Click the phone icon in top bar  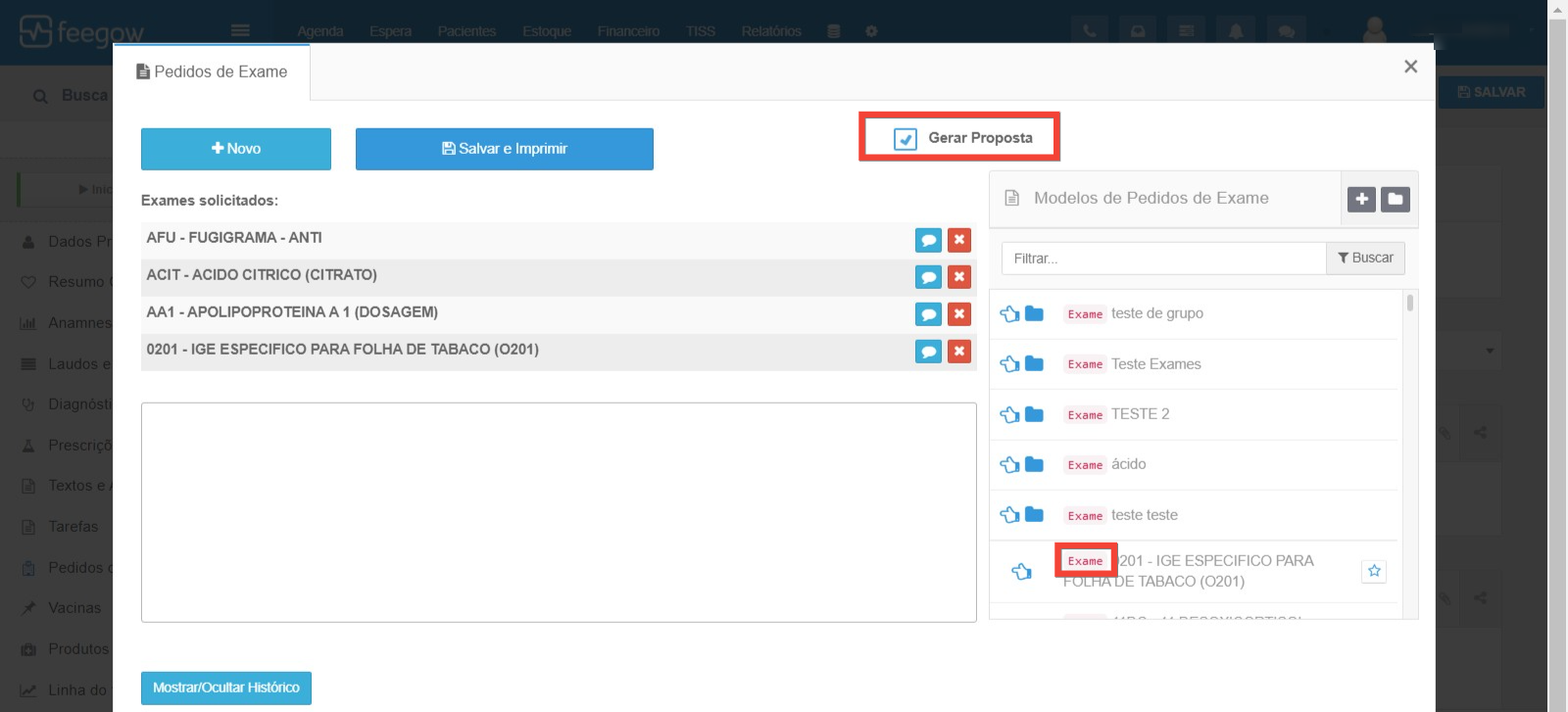[1089, 31]
